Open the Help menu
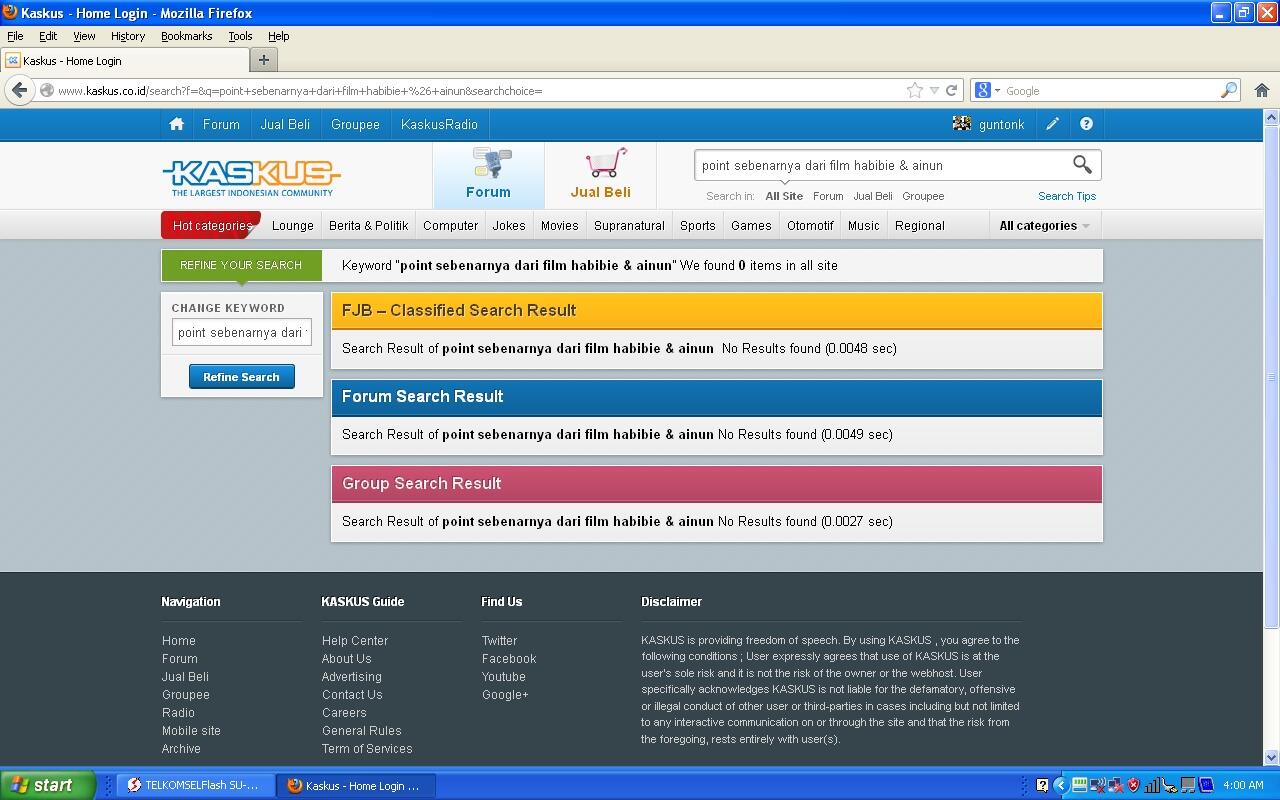The height and width of the screenshot is (800, 1280). (x=279, y=36)
